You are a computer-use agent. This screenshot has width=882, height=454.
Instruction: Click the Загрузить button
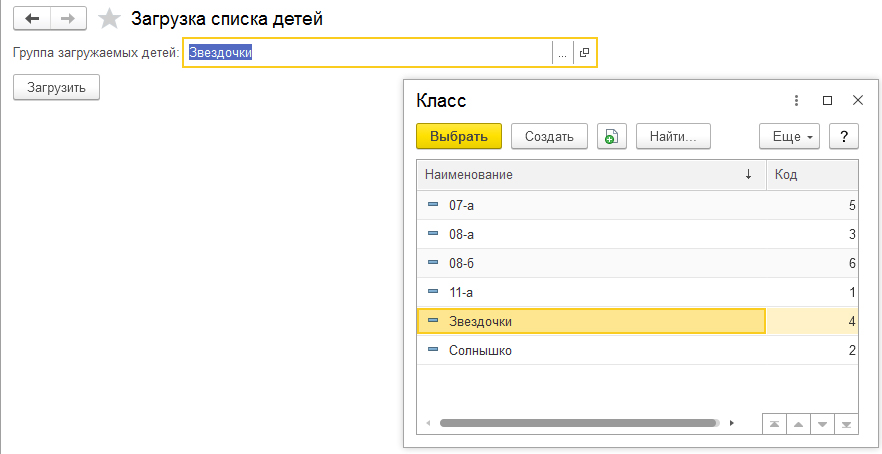point(56,88)
